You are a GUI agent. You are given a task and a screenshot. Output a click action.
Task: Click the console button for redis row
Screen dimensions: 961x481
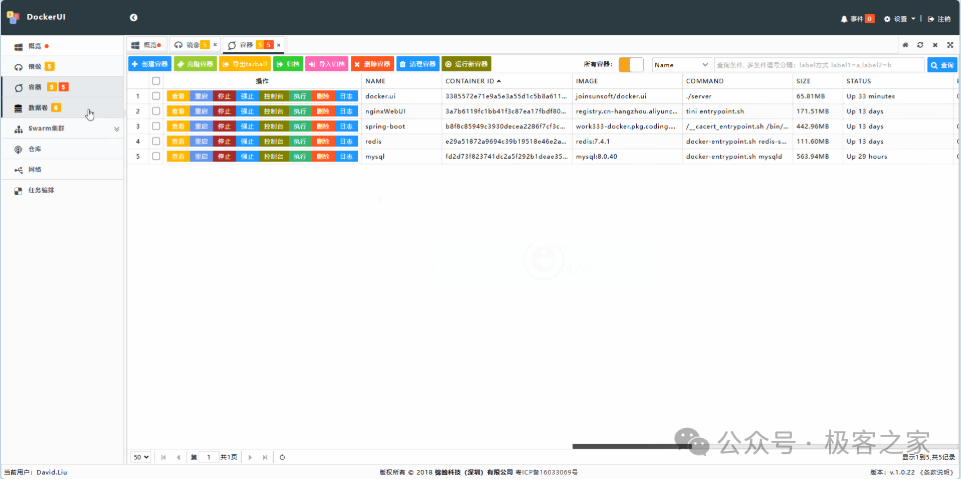pyautogui.click(x=273, y=141)
